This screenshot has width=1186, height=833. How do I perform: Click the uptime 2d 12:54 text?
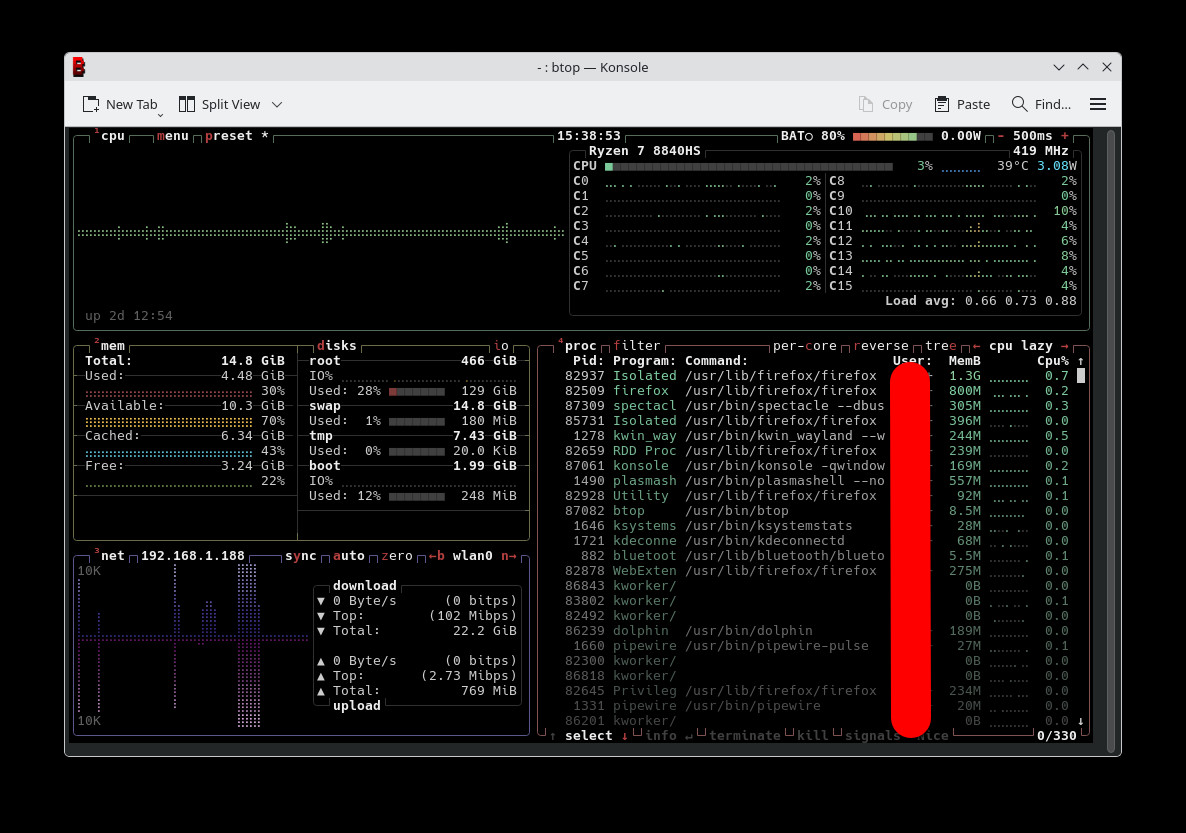pyautogui.click(x=129, y=316)
